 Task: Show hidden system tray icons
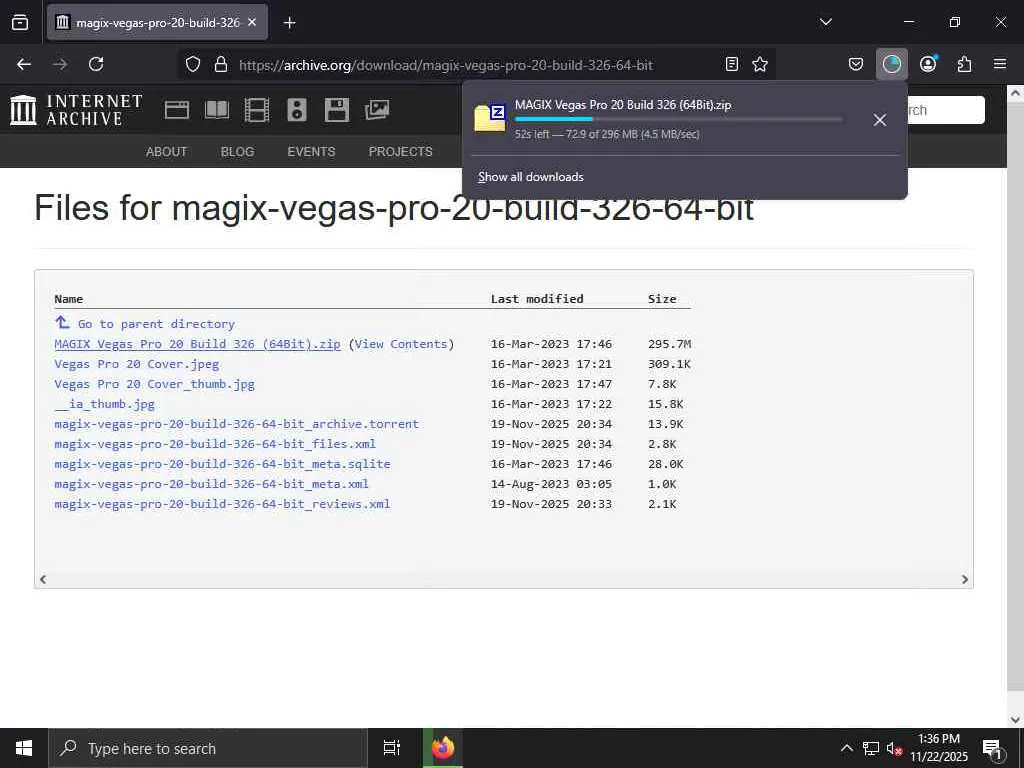[x=846, y=748]
